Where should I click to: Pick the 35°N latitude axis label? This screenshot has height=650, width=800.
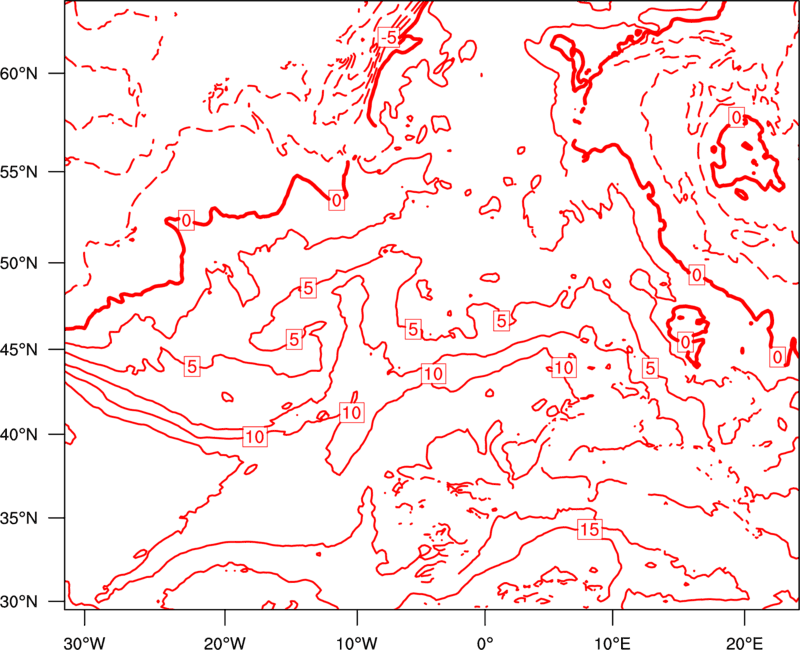coord(19,518)
